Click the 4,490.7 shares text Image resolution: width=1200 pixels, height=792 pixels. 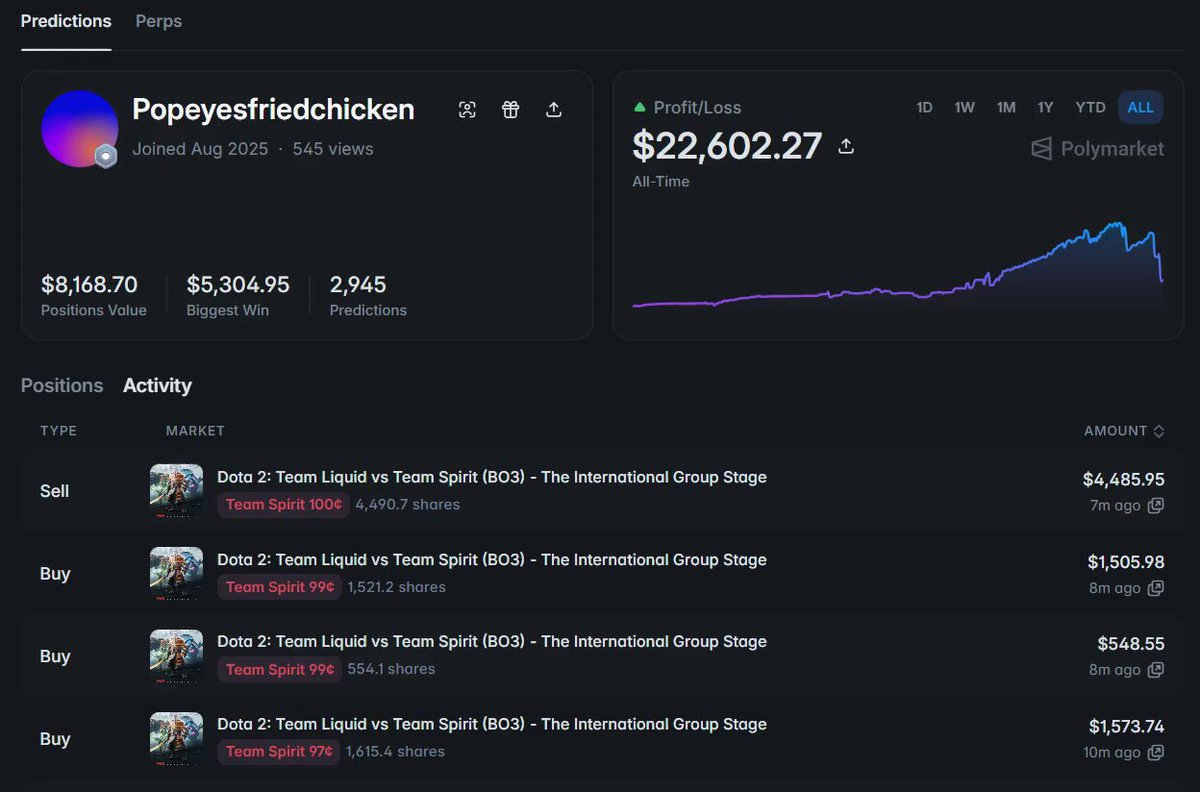[408, 504]
